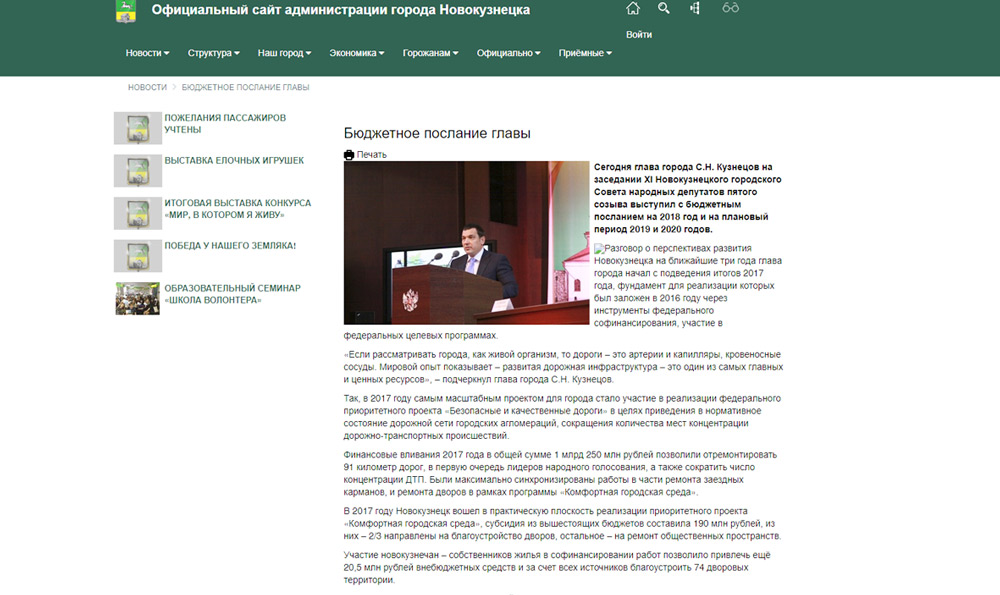Image resolution: width=1000 pixels, height=595 pixels.
Task: Open the search magnifier icon
Action: pos(664,9)
